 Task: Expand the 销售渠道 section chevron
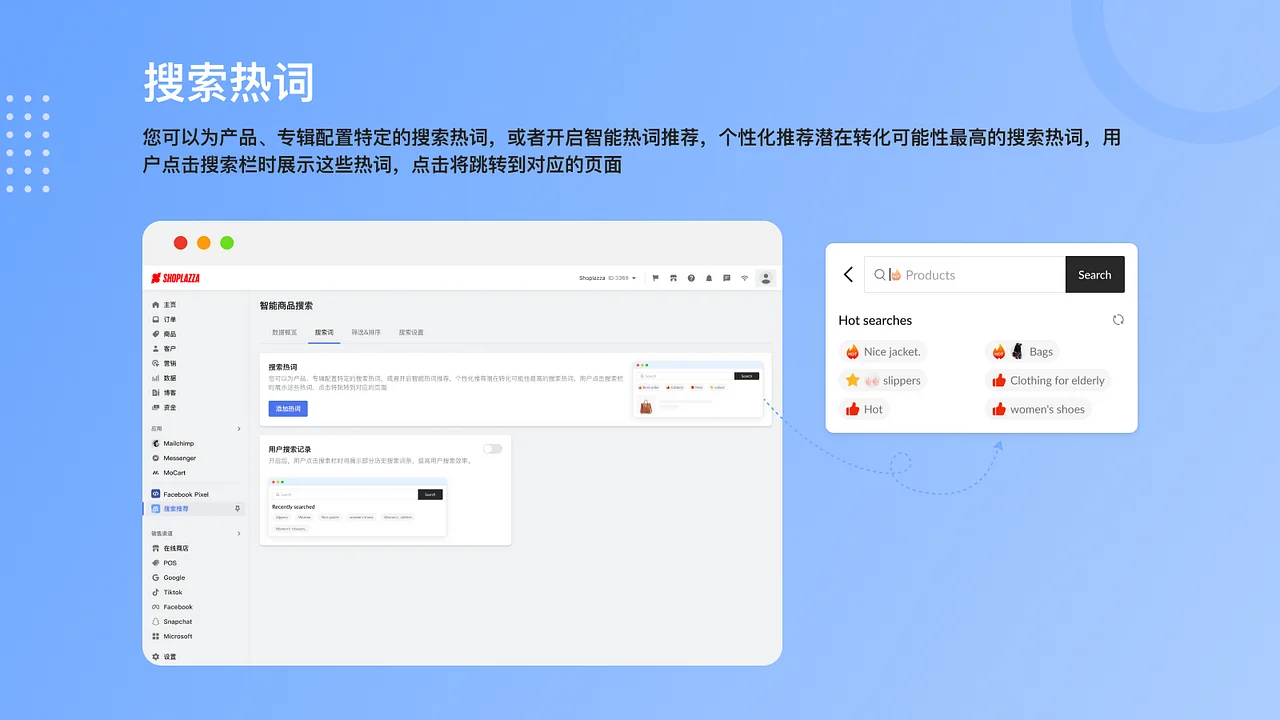click(239, 533)
